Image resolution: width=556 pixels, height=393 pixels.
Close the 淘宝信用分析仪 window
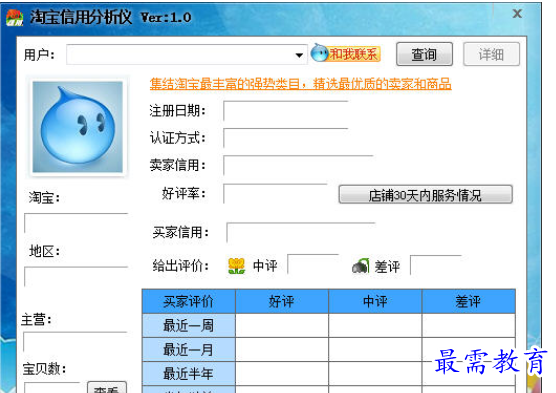(517, 14)
